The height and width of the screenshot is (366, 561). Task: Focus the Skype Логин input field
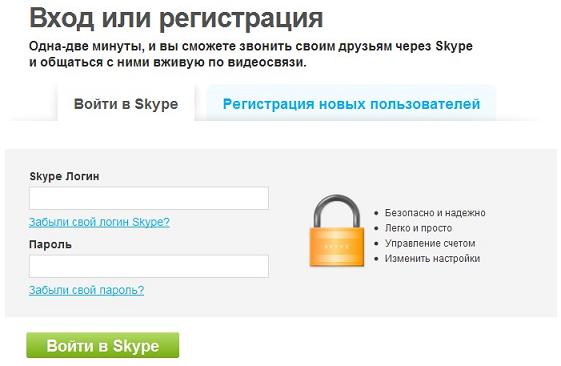(149, 198)
